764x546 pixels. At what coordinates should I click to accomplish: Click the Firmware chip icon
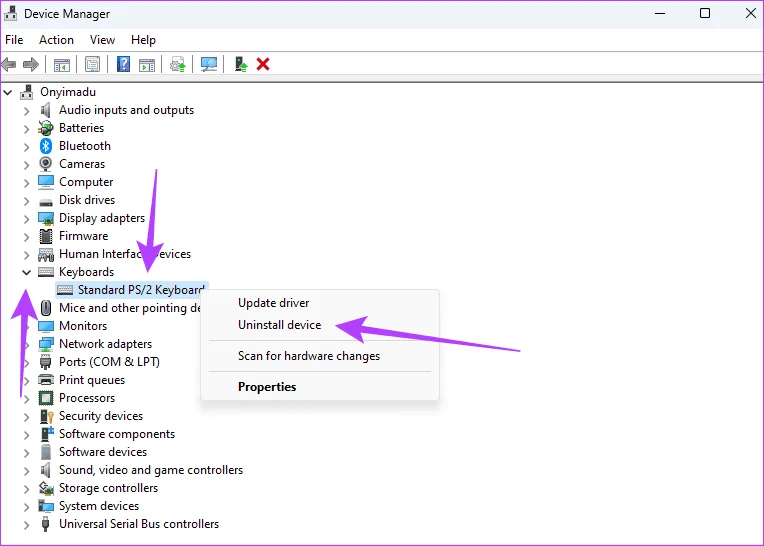click(46, 236)
